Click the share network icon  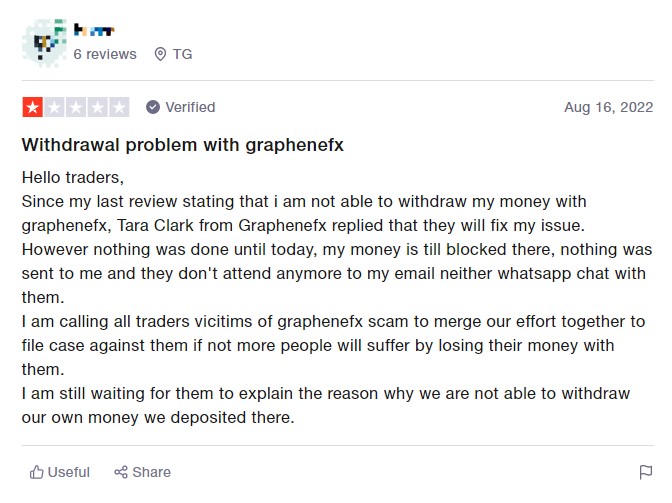121,472
